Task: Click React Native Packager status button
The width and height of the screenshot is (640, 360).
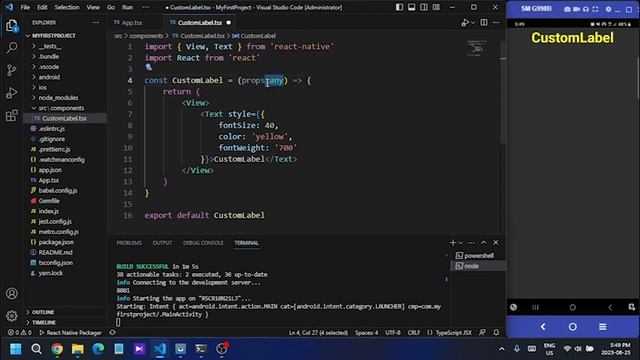Action: coord(70,333)
